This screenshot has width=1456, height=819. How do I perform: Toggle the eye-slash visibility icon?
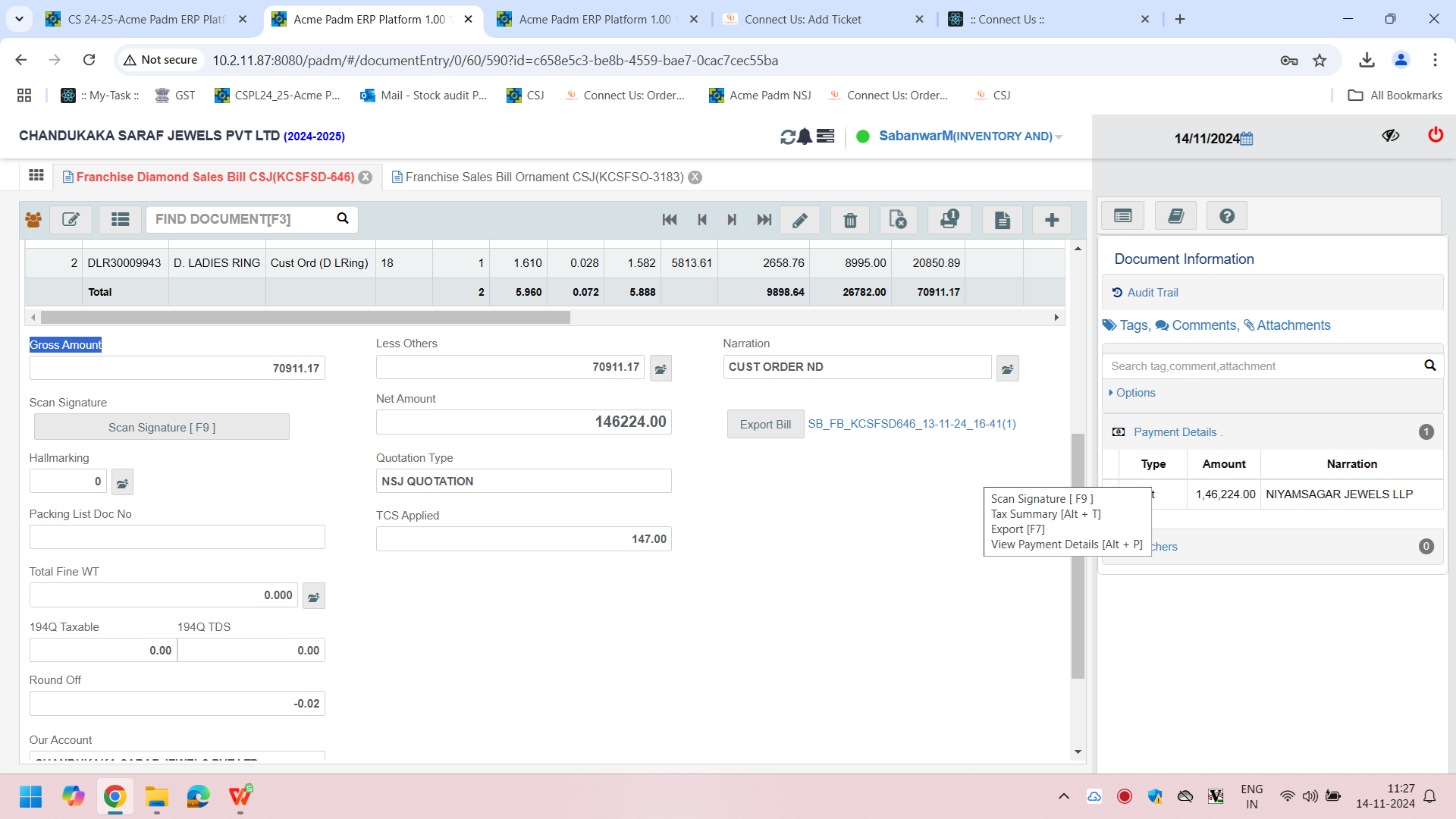point(1390,136)
